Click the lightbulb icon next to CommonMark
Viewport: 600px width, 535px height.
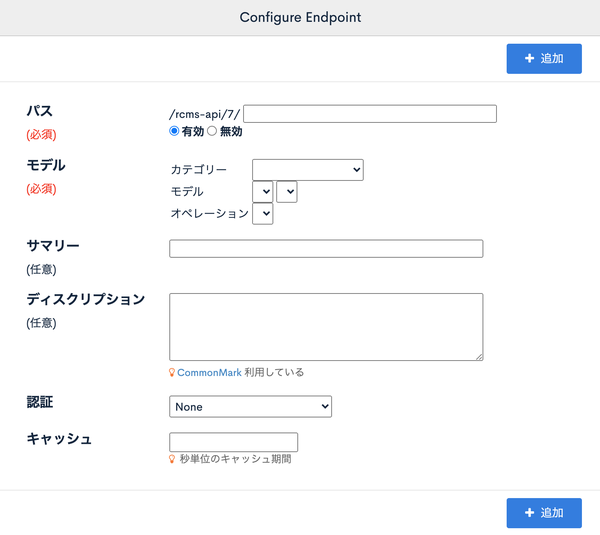coord(172,372)
